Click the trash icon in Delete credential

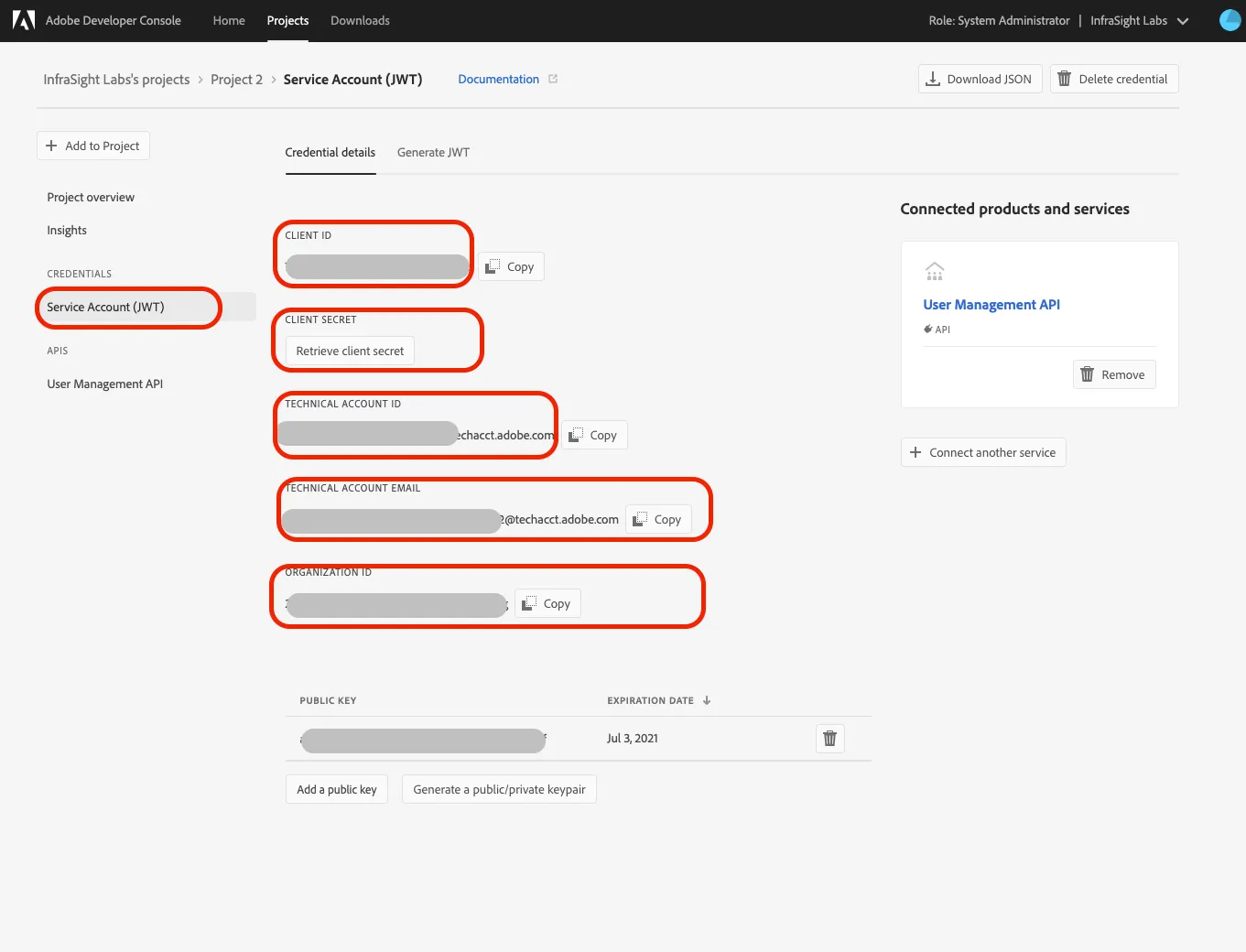(x=1064, y=79)
